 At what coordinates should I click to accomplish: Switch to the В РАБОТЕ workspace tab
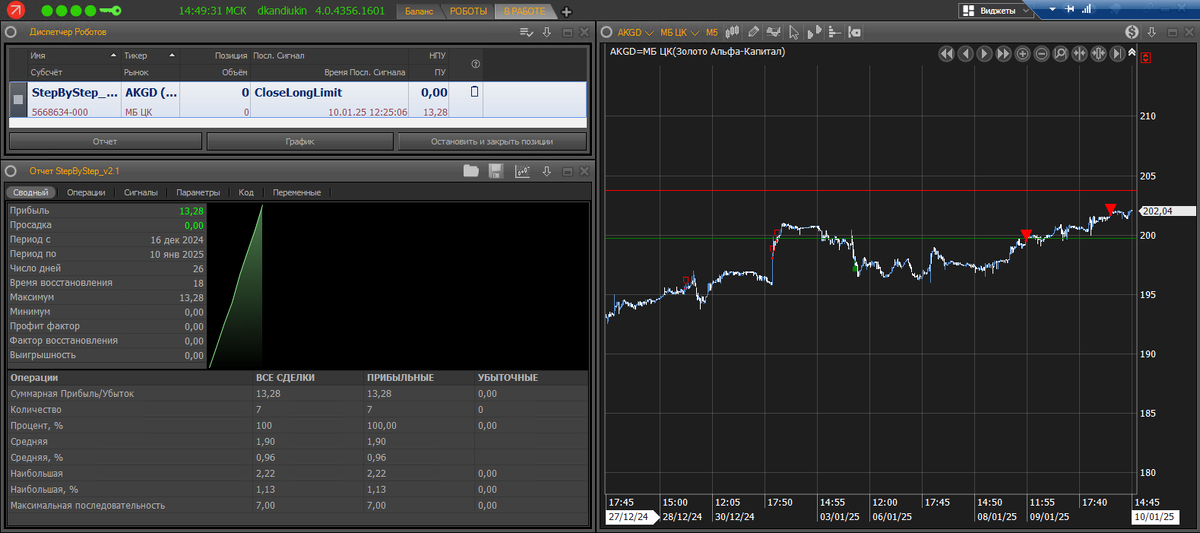pyautogui.click(x=524, y=12)
